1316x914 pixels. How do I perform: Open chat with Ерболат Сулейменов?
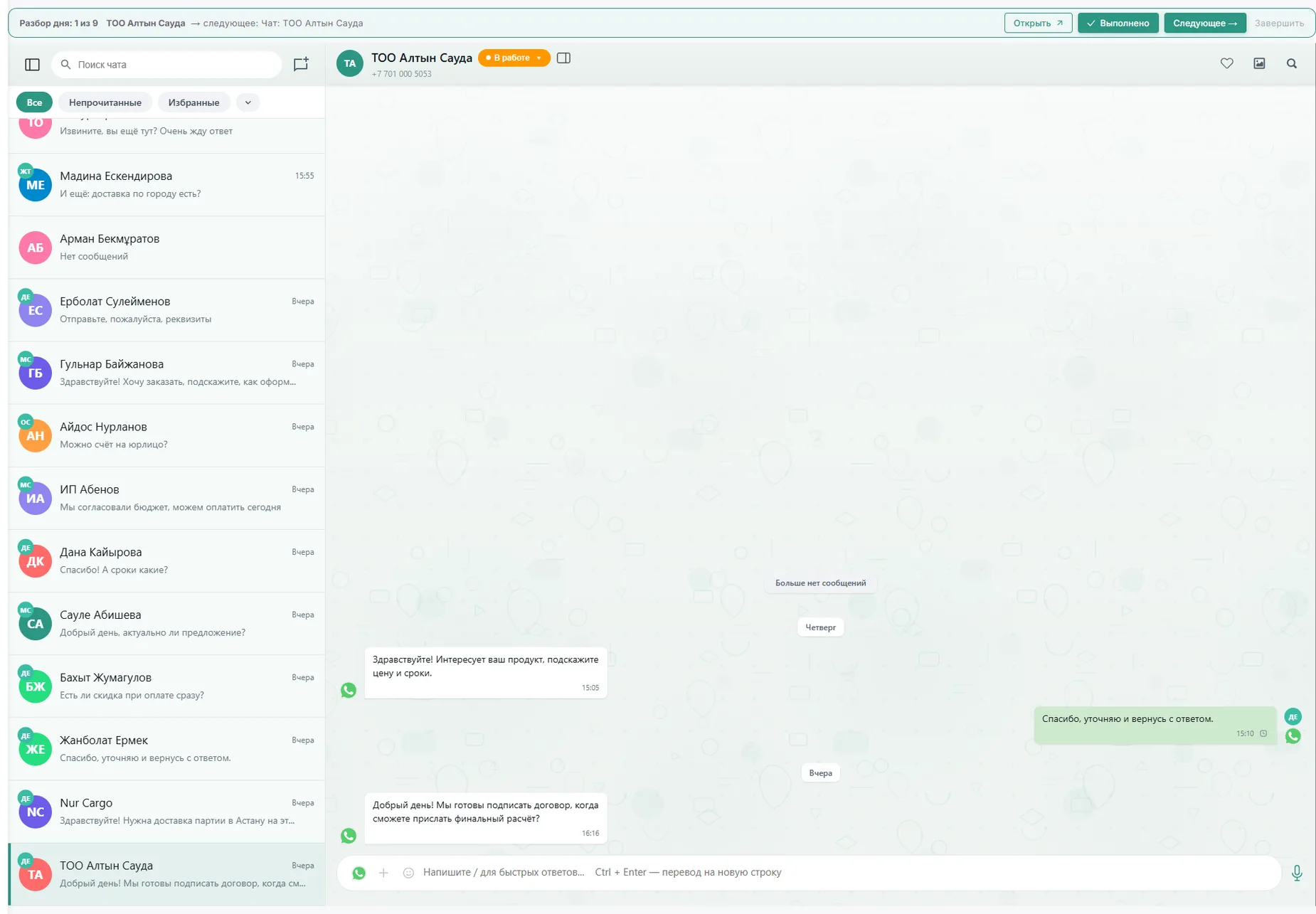coord(166,310)
